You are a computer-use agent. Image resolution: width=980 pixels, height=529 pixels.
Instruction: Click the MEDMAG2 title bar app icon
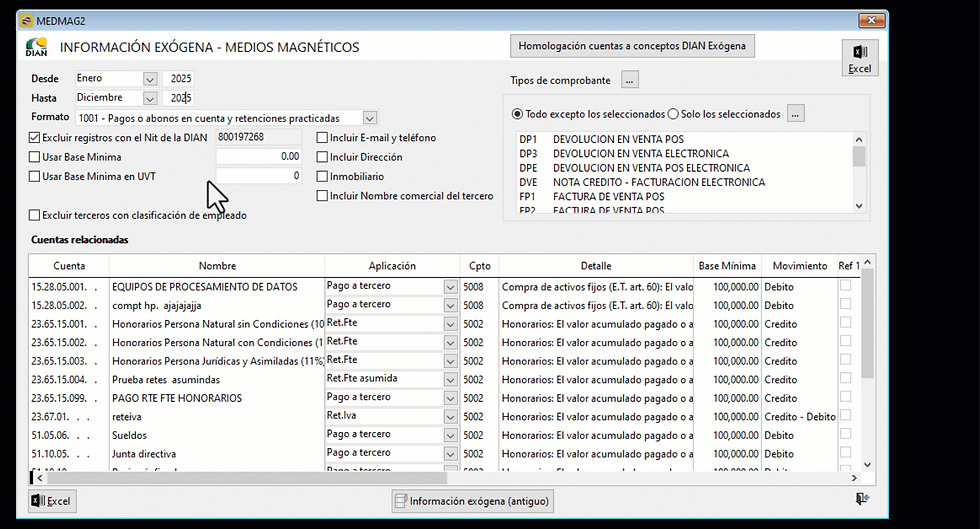tap(27, 21)
